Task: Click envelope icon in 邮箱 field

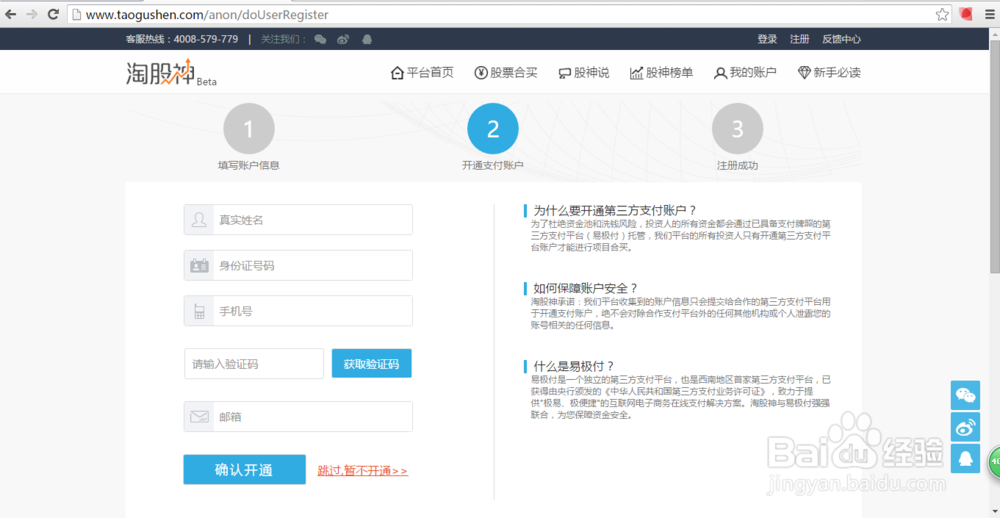Action: point(200,417)
